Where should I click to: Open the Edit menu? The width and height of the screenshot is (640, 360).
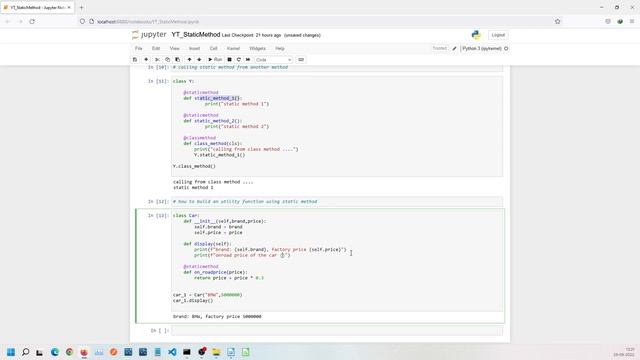click(x=156, y=49)
